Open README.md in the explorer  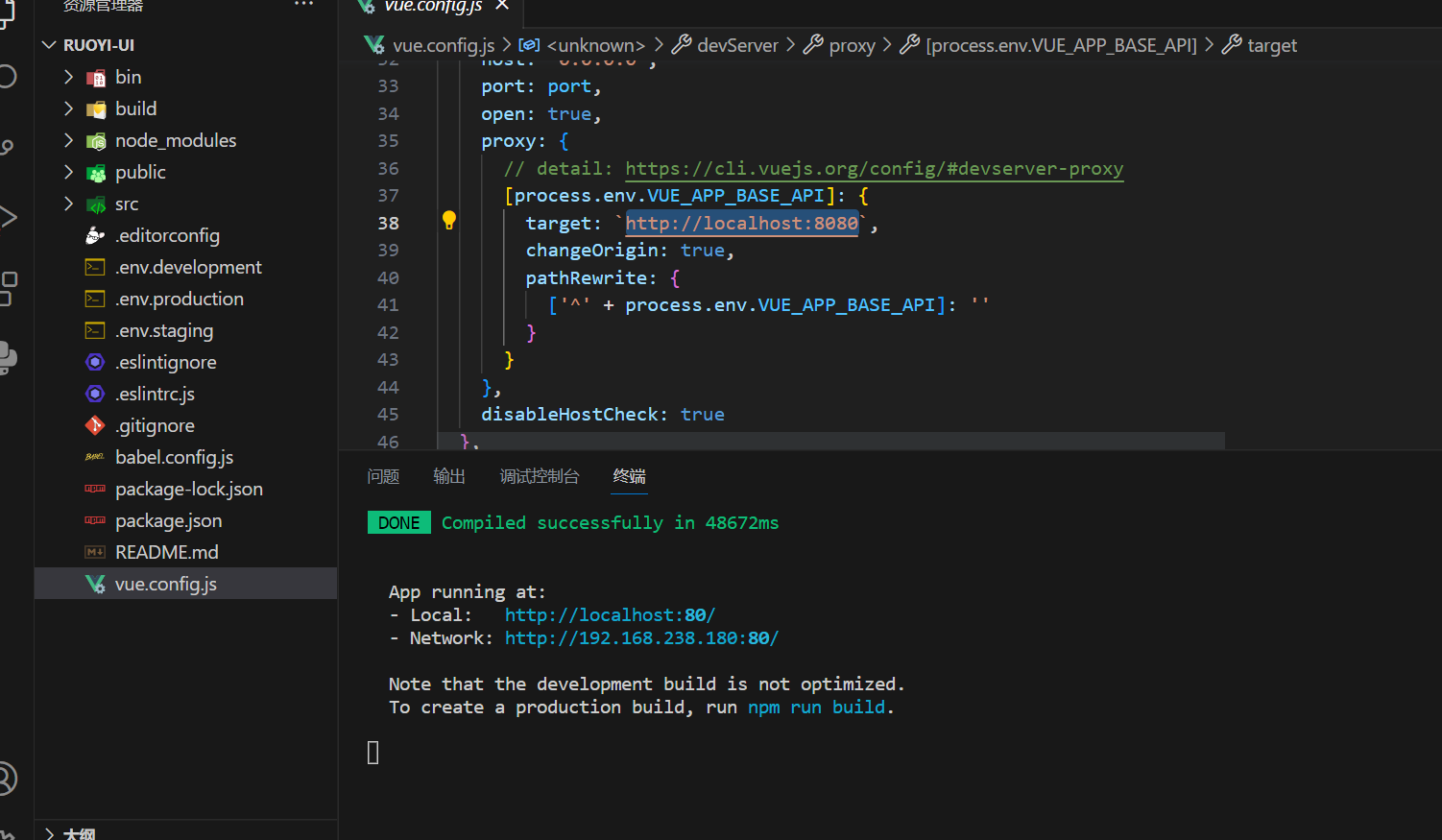[166, 552]
